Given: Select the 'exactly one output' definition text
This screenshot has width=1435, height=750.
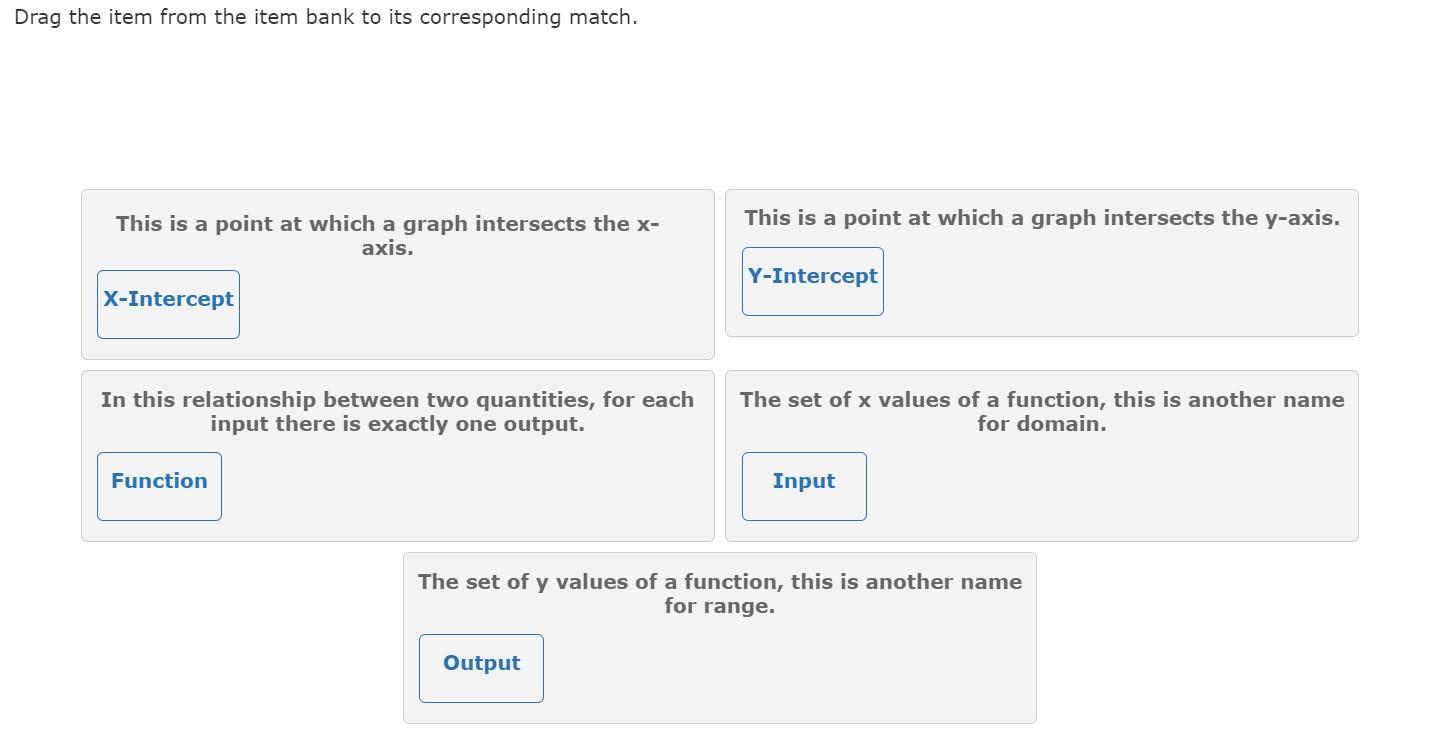Looking at the screenshot, I should (397, 412).
